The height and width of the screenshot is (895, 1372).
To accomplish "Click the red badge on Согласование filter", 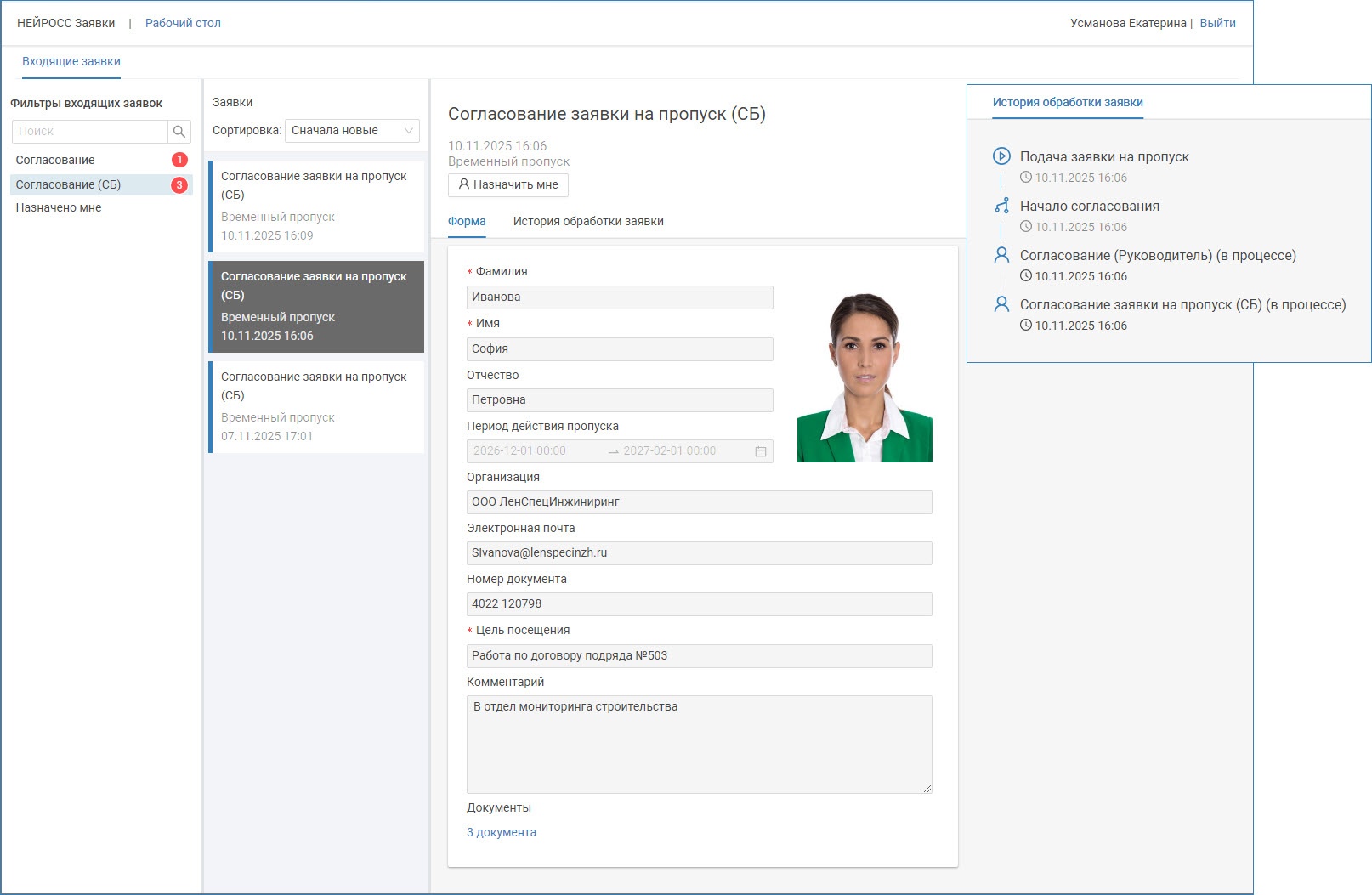I will click(179, 160).
